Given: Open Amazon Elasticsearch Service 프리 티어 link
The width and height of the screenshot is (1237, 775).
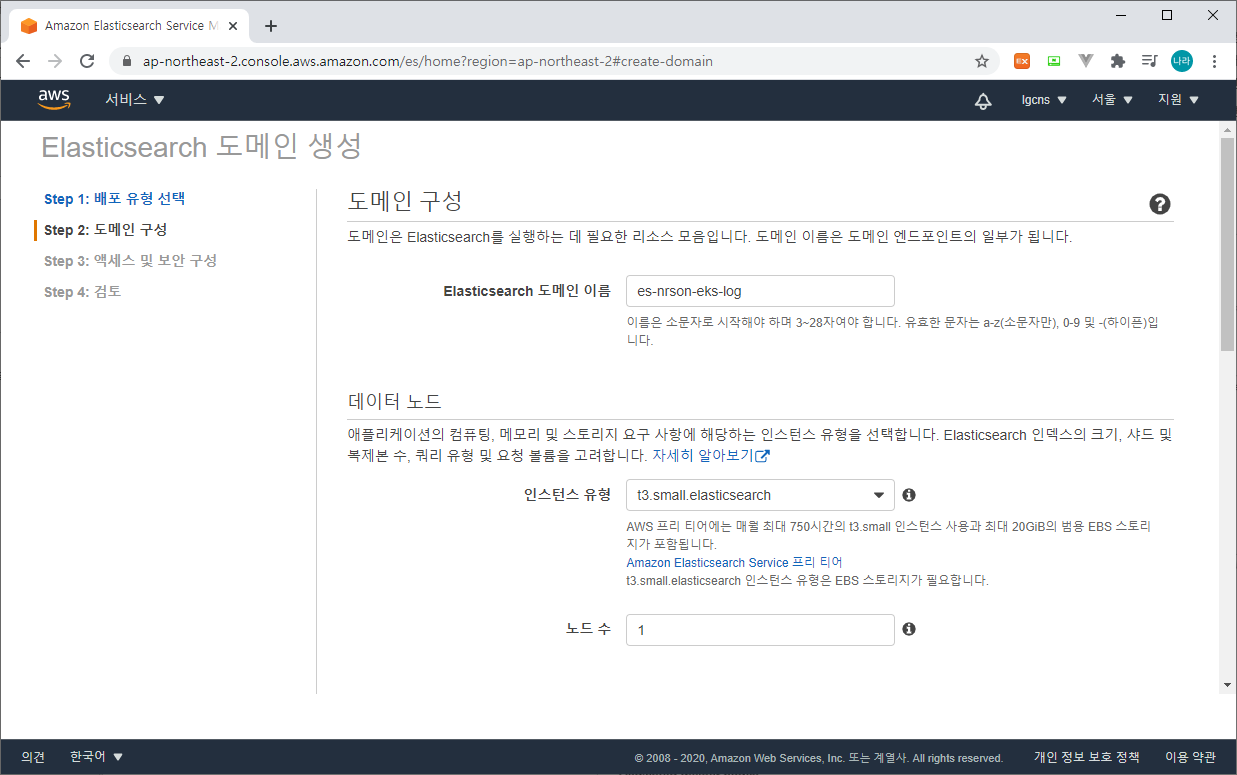Looking at the screenshot, I should [734, 563].
